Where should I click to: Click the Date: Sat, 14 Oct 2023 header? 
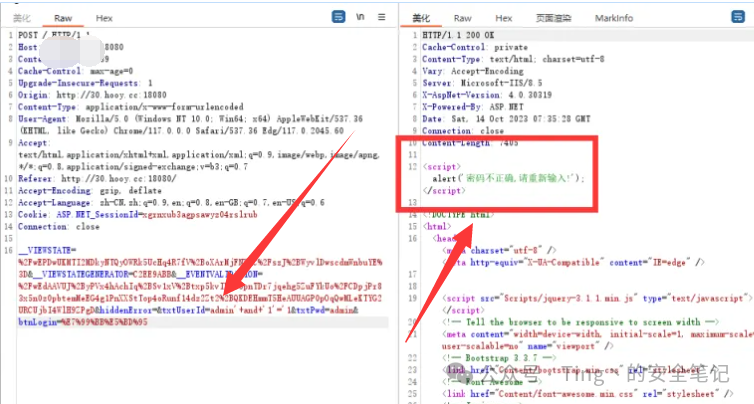click(506, 119)
